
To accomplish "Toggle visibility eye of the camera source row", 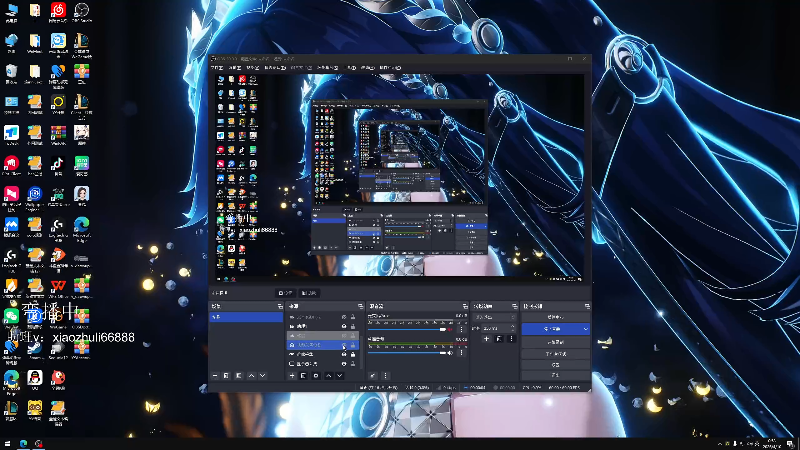I will pyautogui.click(x=344, y=326).
